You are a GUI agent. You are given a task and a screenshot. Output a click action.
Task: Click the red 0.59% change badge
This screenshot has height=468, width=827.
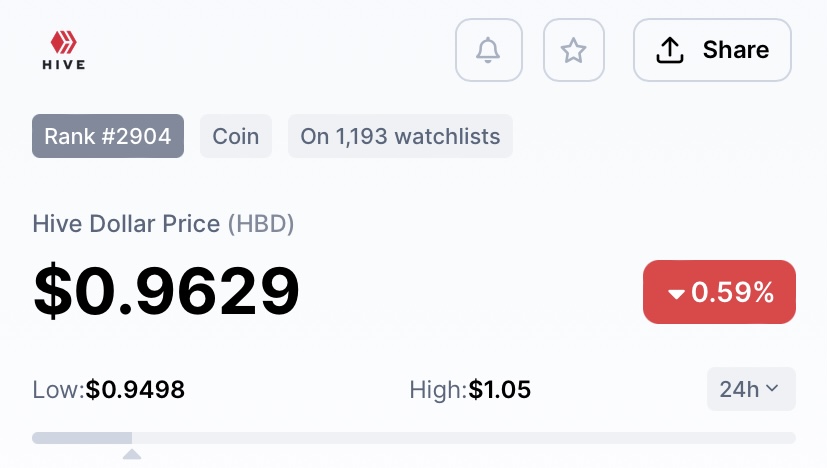pos(719,292)
